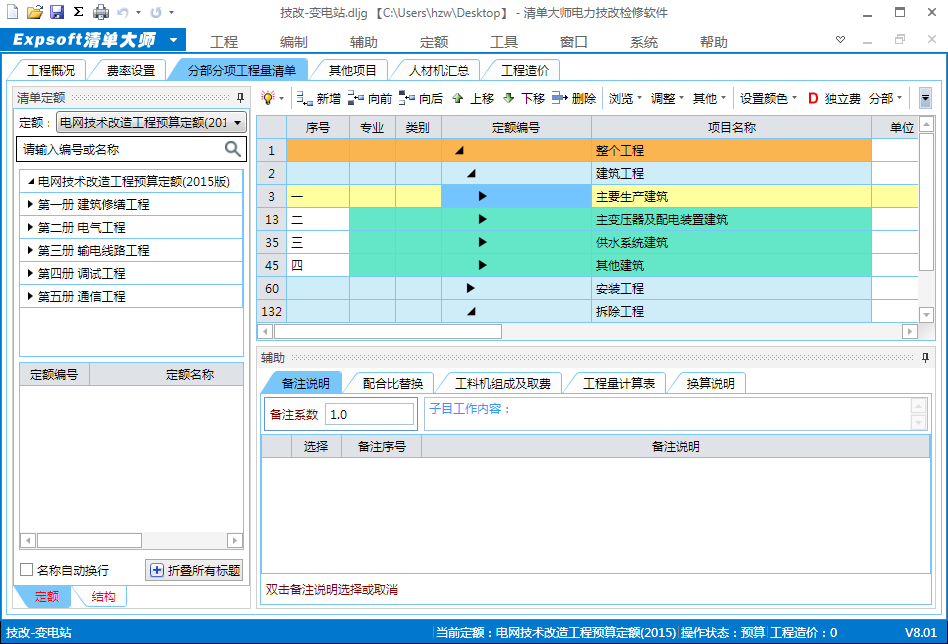The width and height of the screenshot is (948, 644).
Task: Switch to the 工程造价 tab
Action: [525, 70]
